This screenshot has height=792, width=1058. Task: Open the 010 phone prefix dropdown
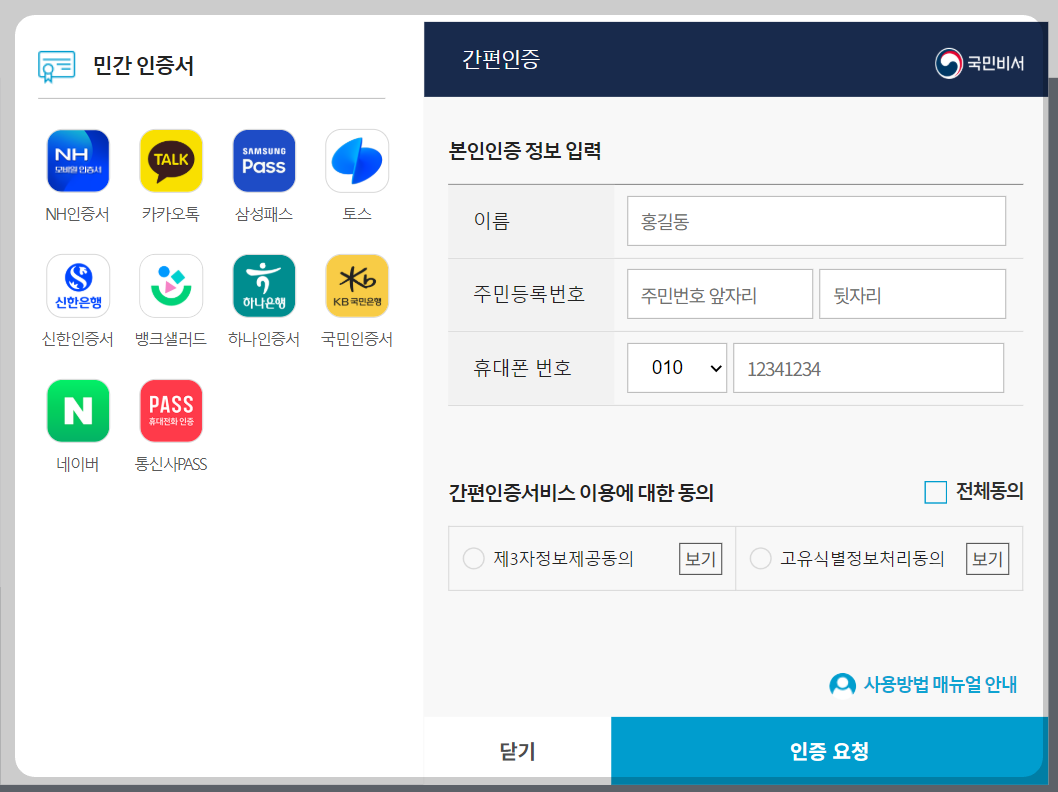[x=677, y=368]
